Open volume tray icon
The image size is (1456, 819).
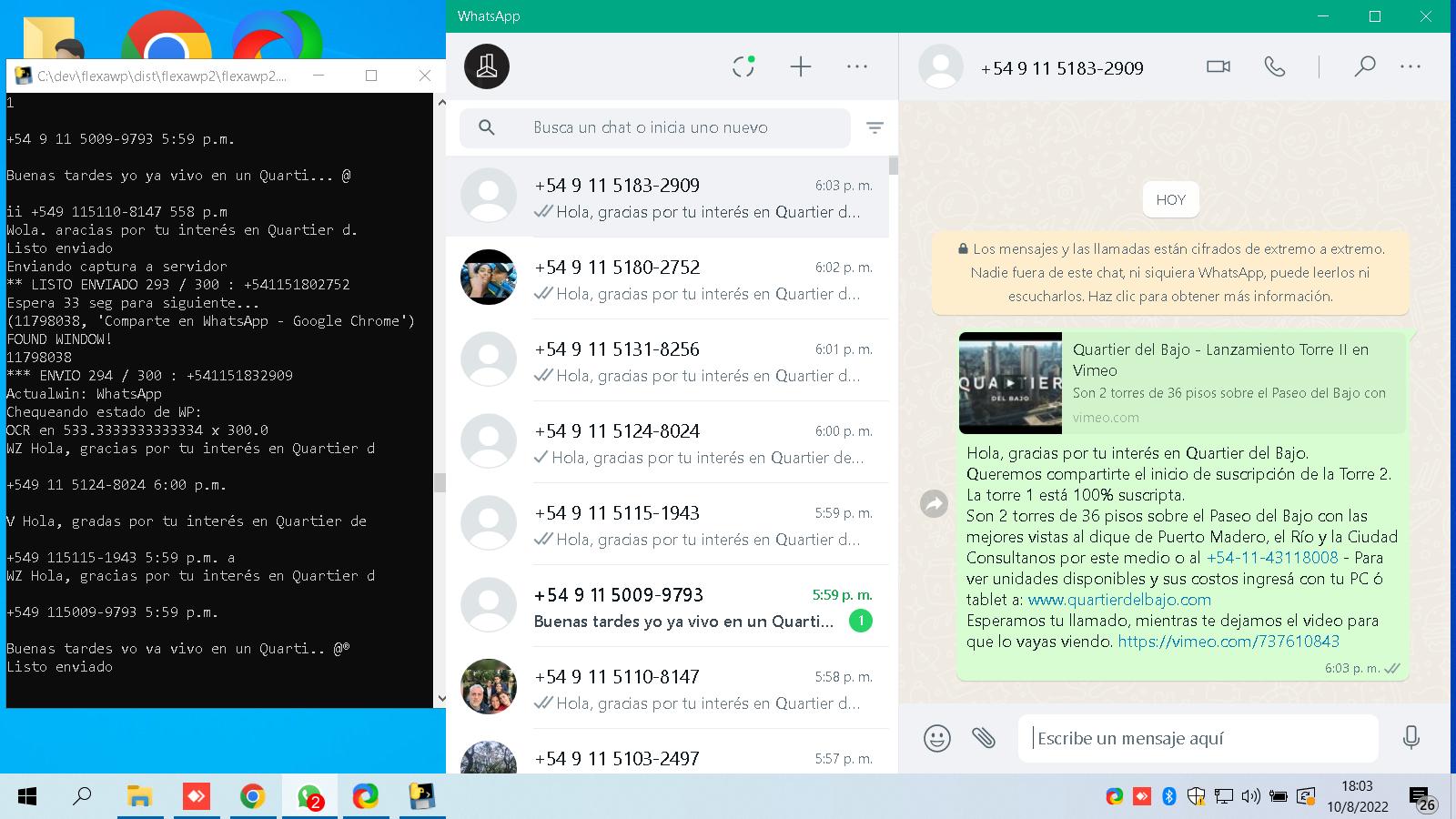tap(1251, 796)
